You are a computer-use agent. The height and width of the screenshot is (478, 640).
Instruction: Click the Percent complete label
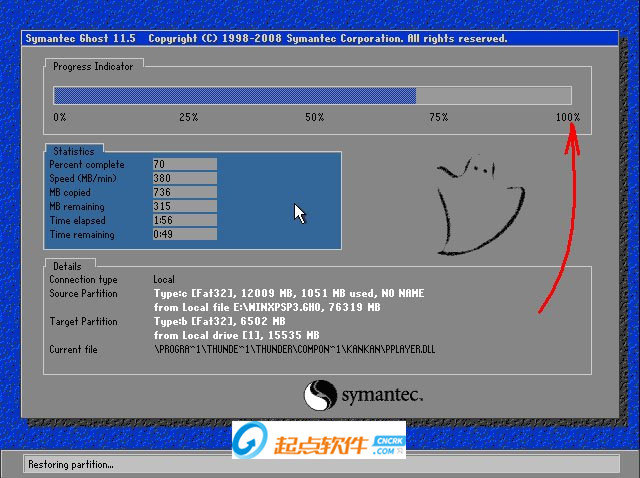[x=87, y=165]
